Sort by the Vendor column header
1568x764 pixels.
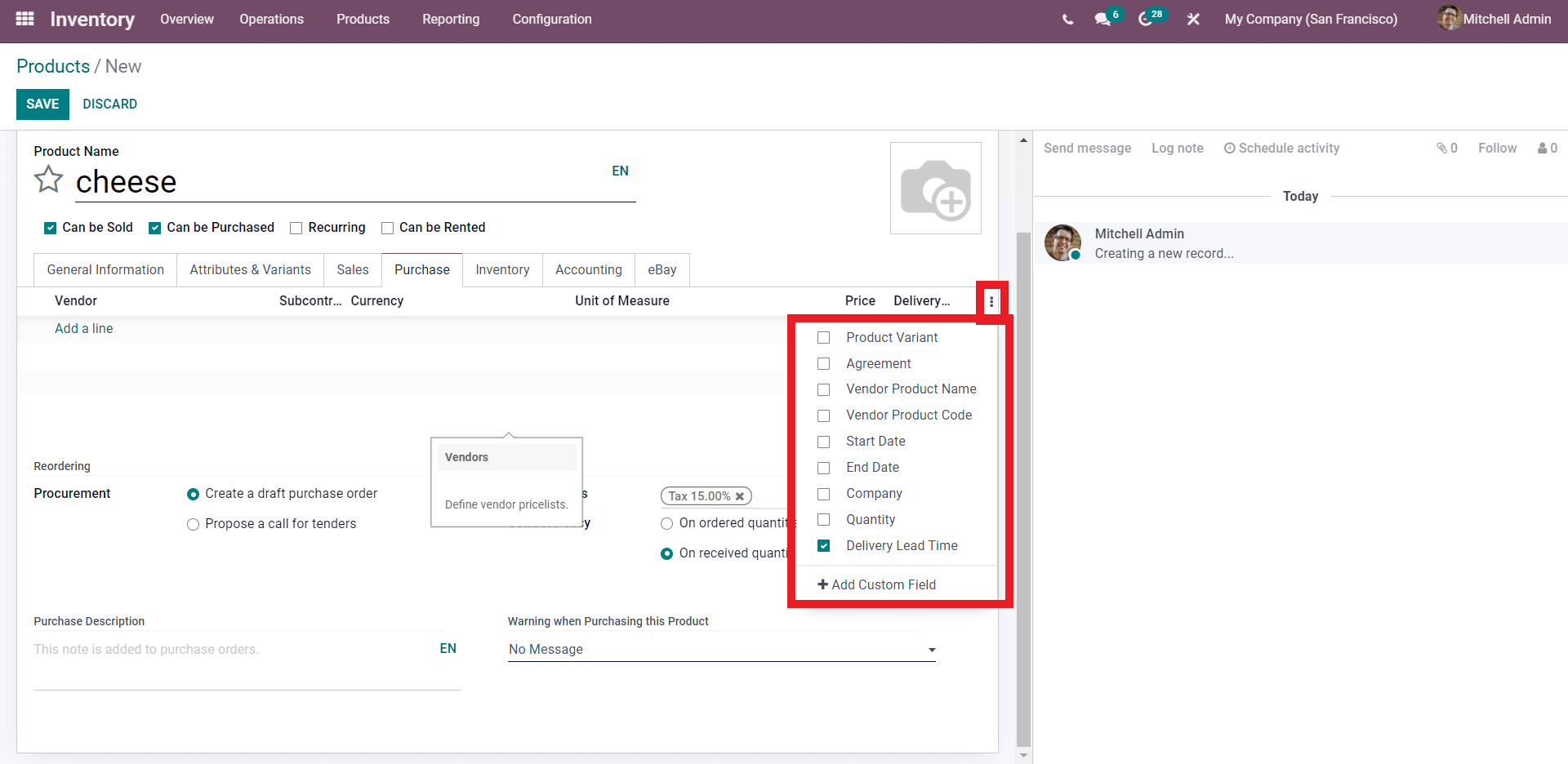pos(76,300)
